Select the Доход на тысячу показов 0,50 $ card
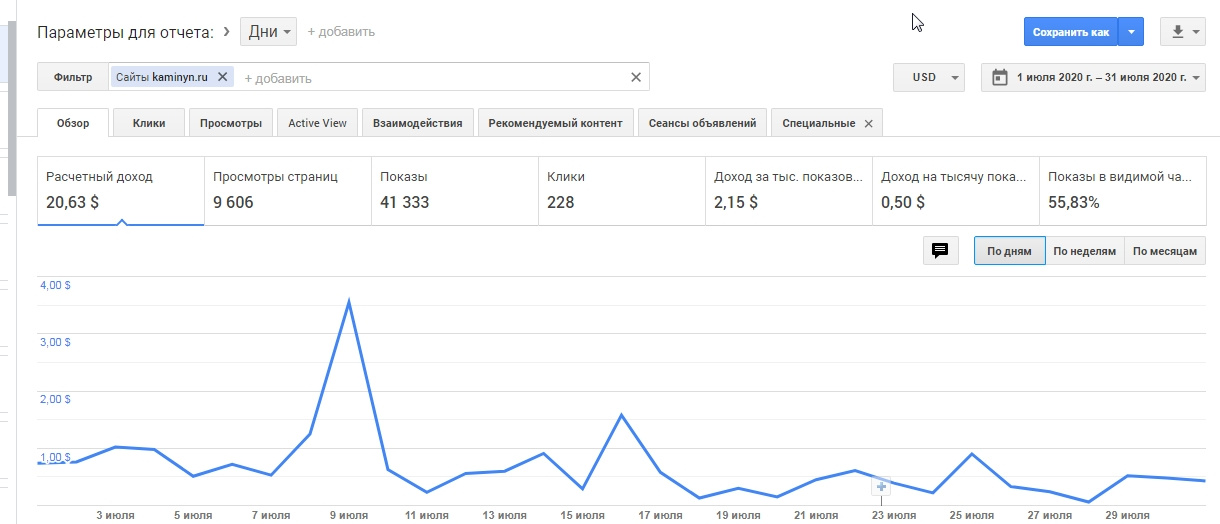The width and height of the screenshot is (1220, 524). [x=956, y=190]
